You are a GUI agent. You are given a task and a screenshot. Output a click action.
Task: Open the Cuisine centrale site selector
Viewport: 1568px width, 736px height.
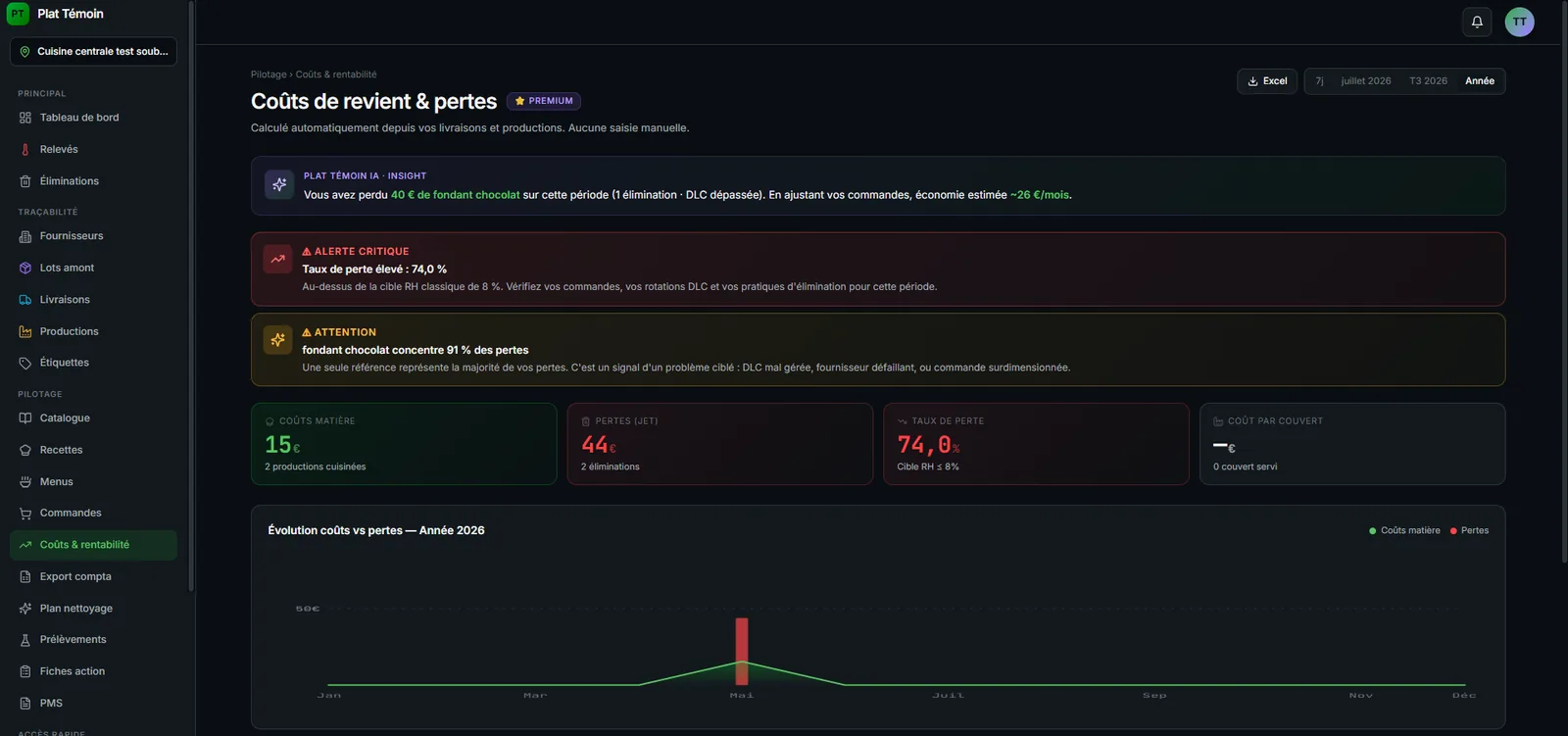(x=93, y=52)
